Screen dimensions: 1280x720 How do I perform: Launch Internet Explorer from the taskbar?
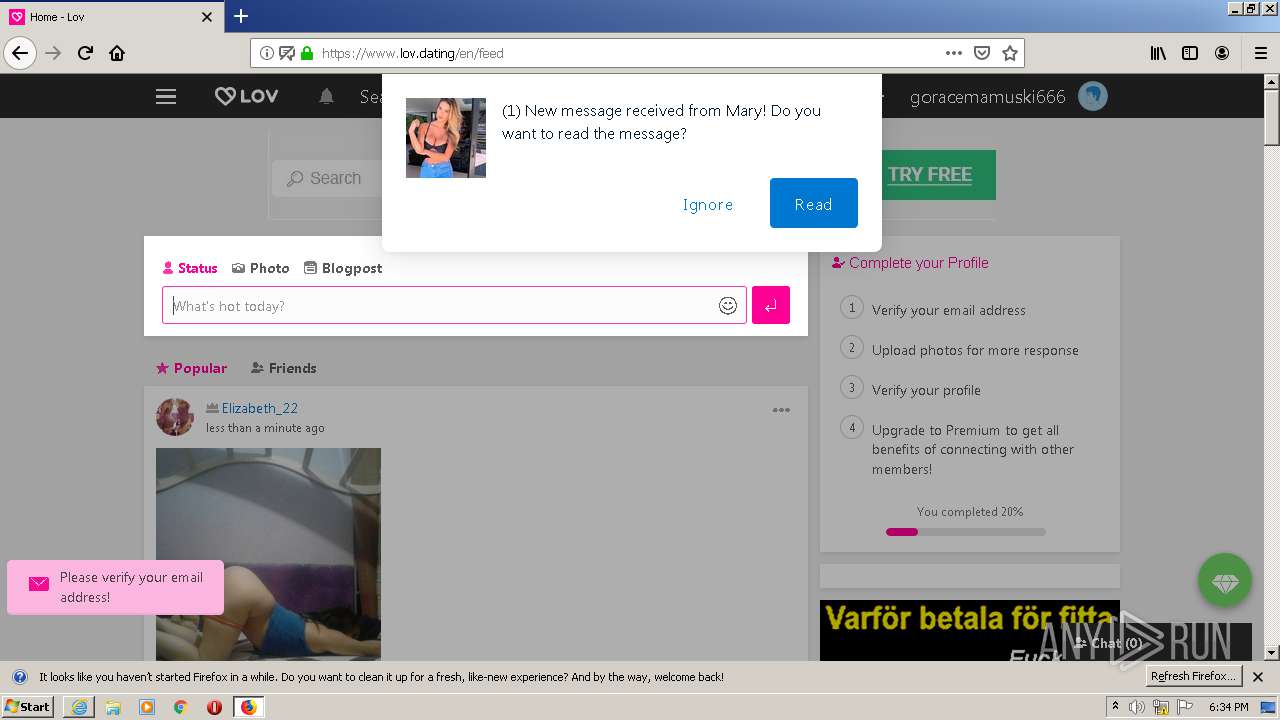click(79, 707)
